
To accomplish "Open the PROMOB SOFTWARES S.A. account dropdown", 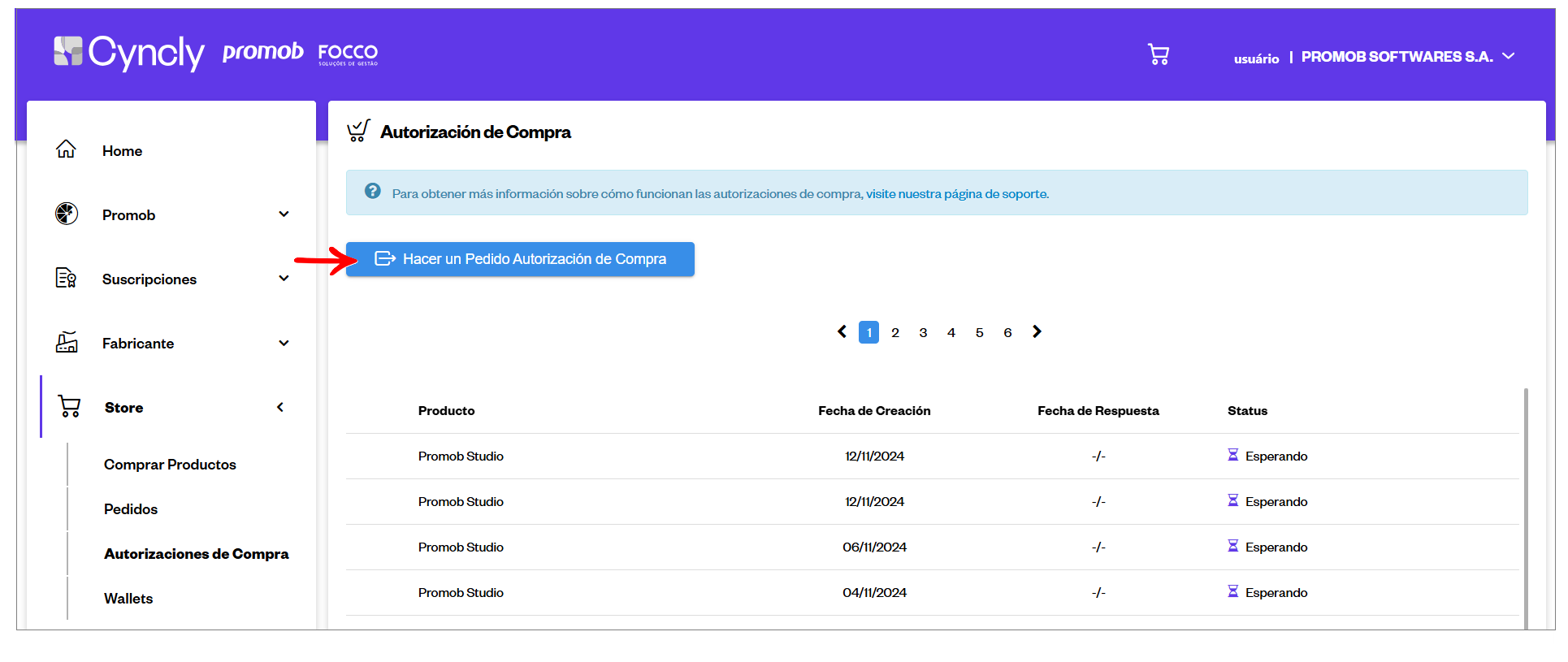I will tap(1407, 57).
